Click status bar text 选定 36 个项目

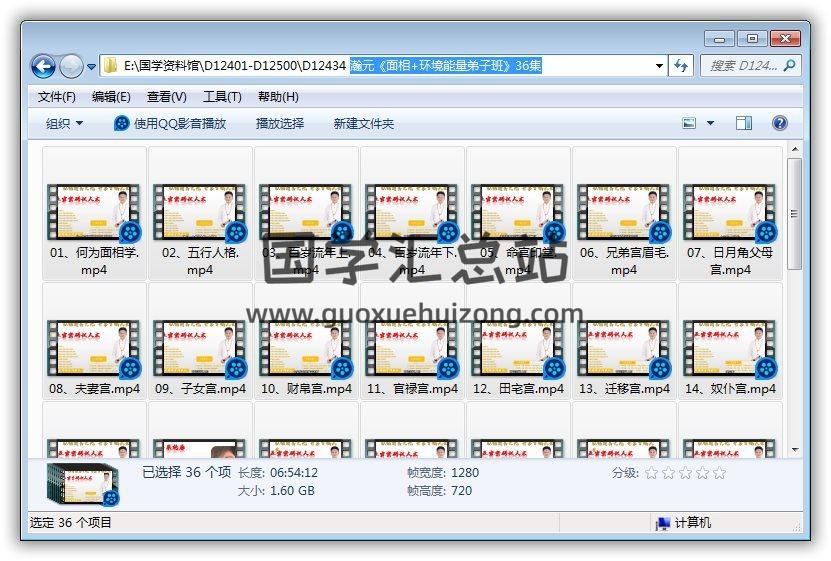pyautogui.click(x=70, y=522)
